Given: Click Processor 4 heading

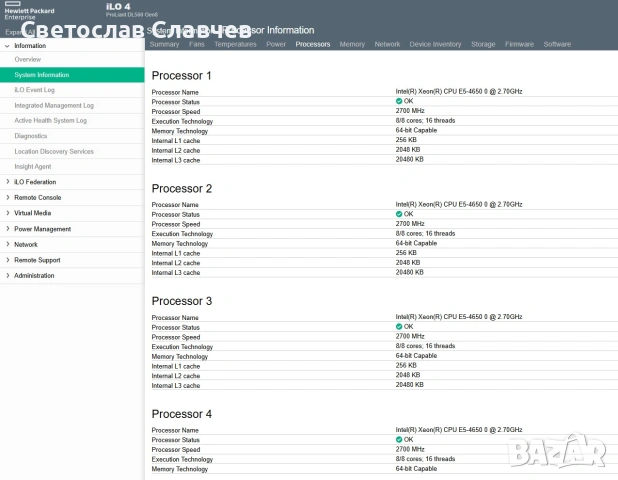Looking at the screenshot, I should point(182,414).
